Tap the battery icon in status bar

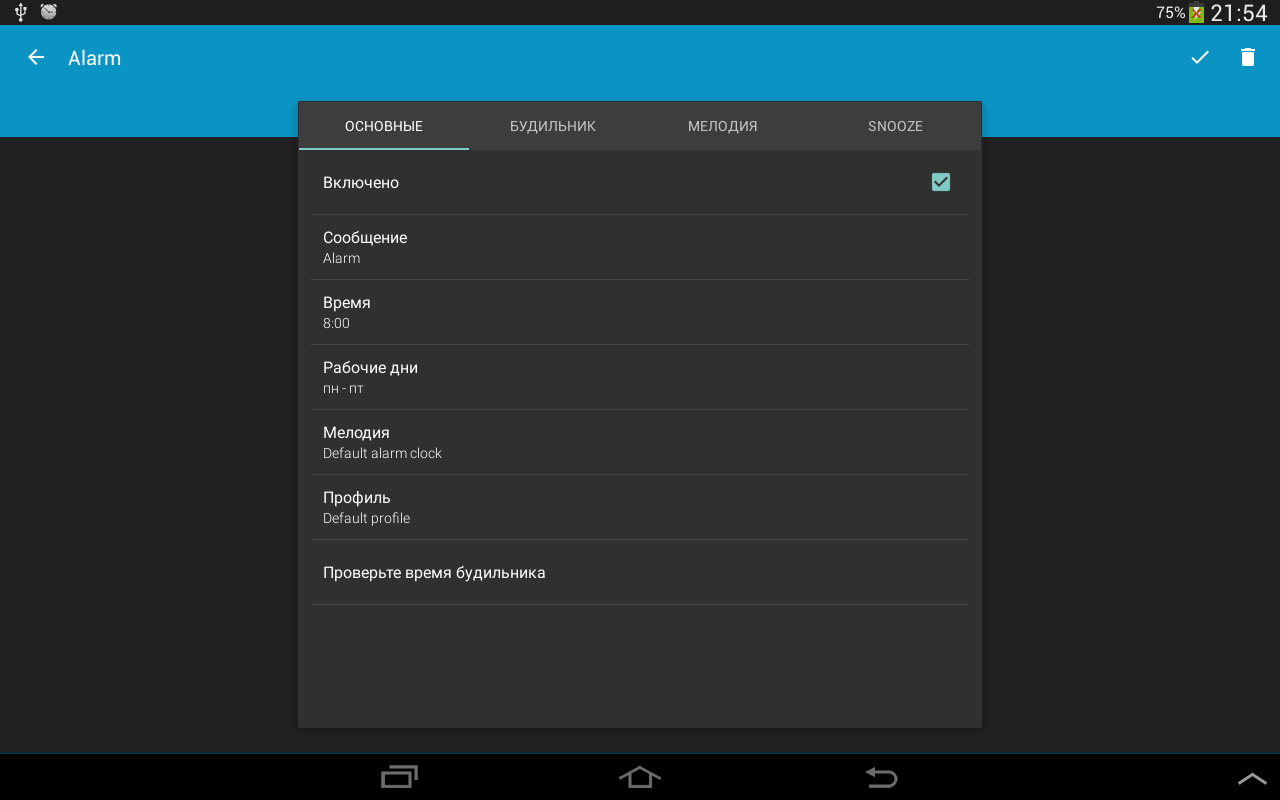pyautogui.click(x=1196, y=13)
